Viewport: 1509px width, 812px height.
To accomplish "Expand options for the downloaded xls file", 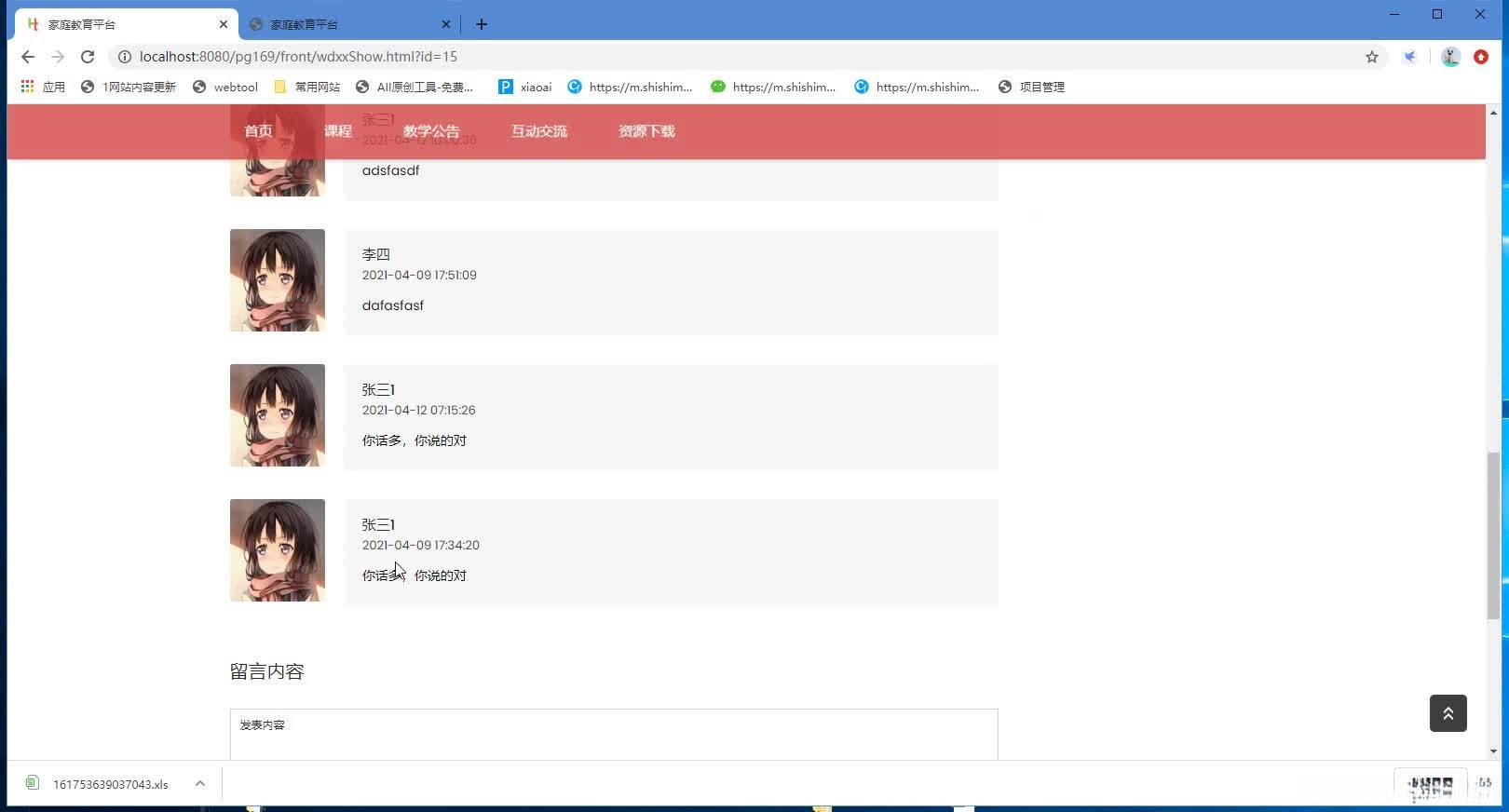I will point(200,784).
